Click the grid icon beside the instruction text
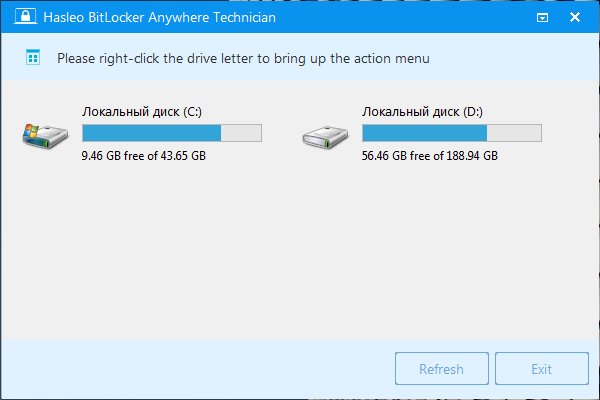 pos(33,58)
